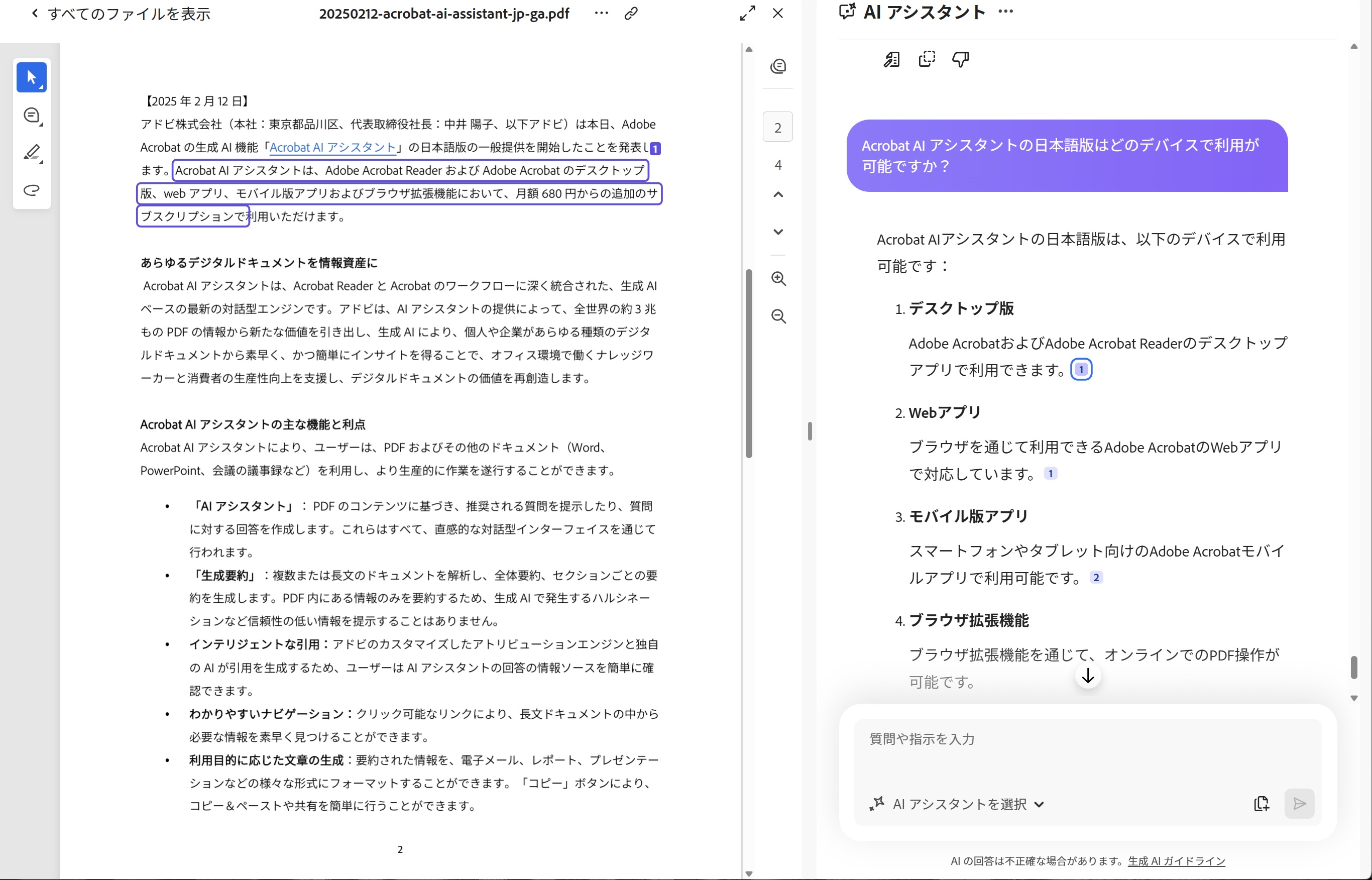Go to previous page with up chevron
Image resolution: width=1372 pixels, height=880 pixels.
(x=778, y=194)
